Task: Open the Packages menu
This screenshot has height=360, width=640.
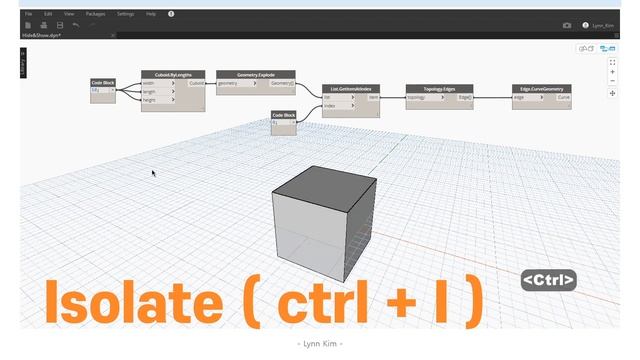Action: 96,14
